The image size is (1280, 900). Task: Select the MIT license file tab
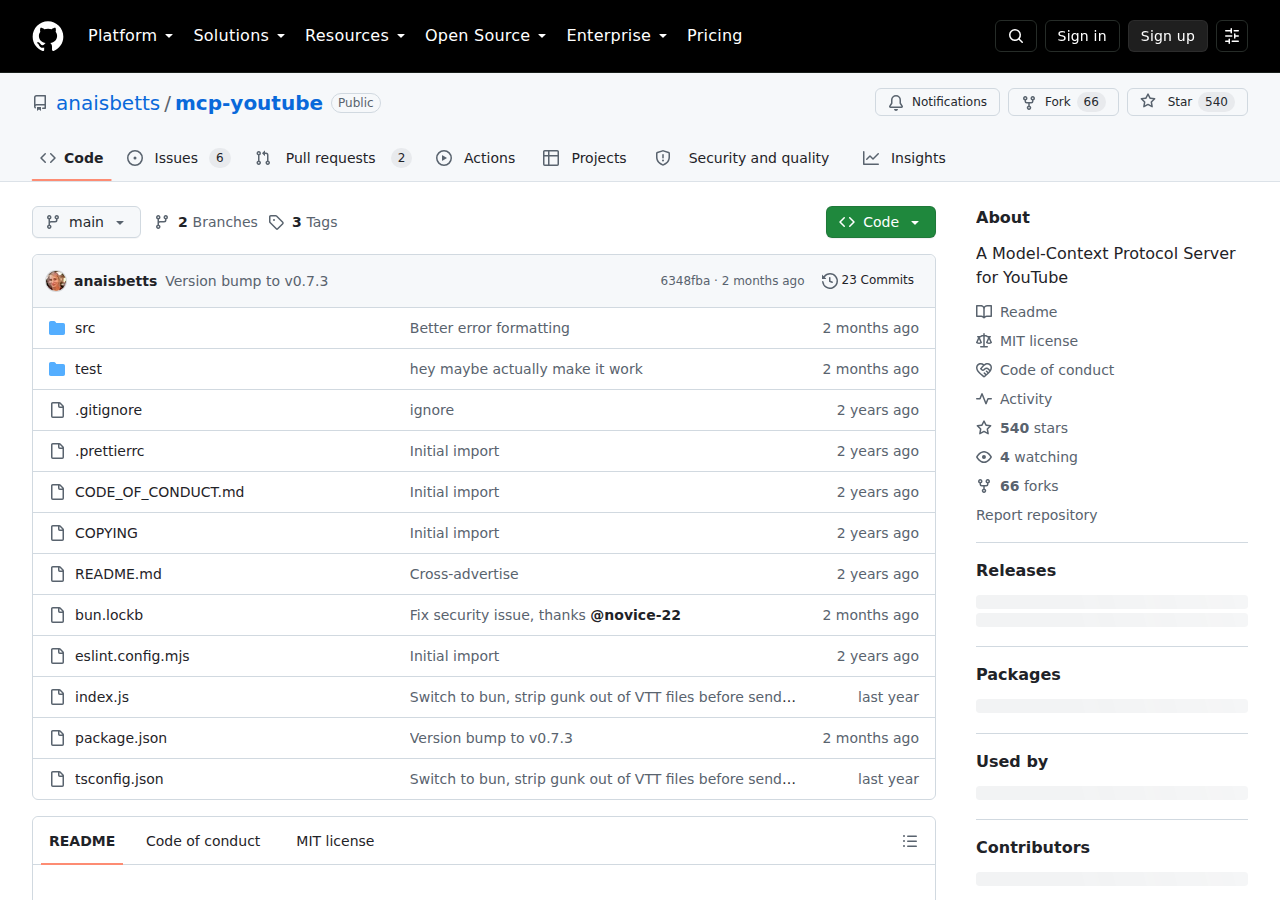coord(335,841)
